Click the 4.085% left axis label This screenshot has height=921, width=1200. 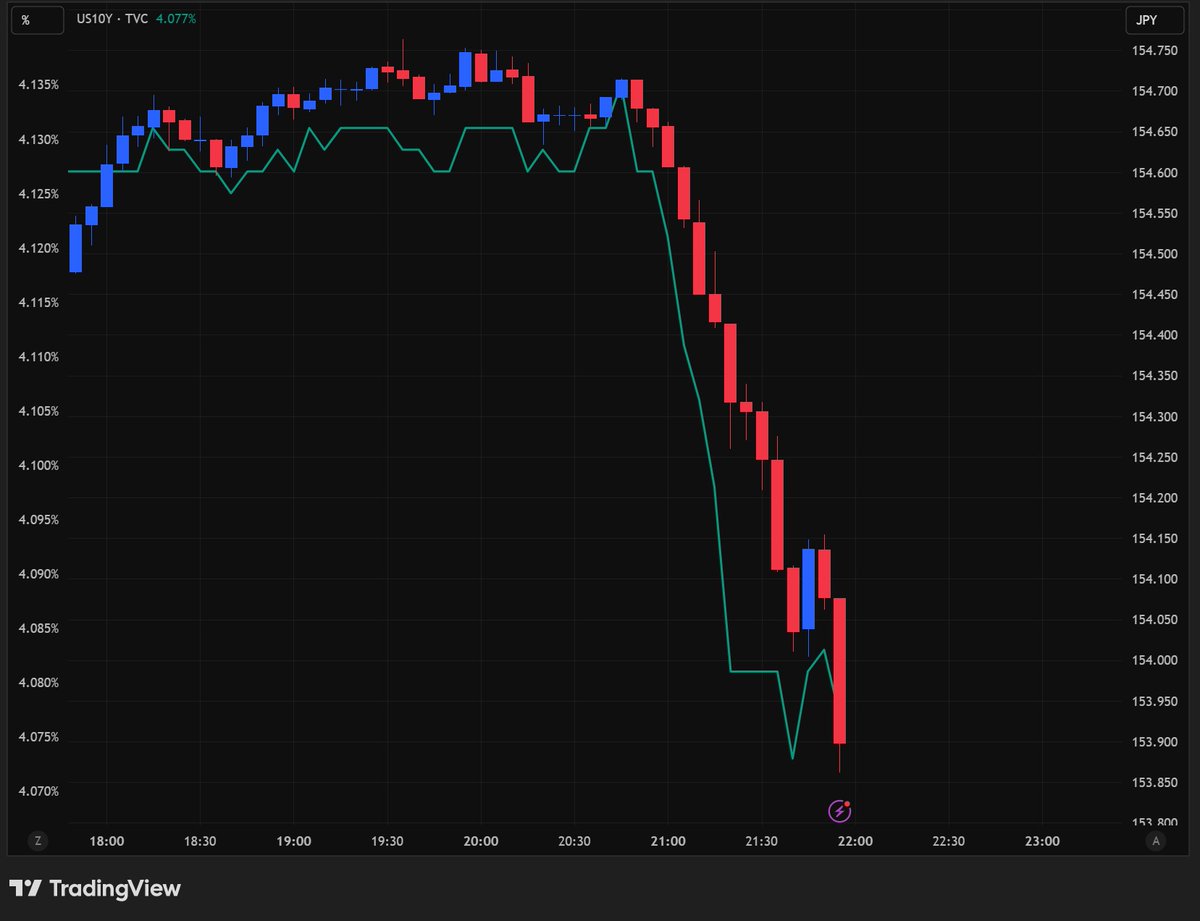[x=38, y=628]
